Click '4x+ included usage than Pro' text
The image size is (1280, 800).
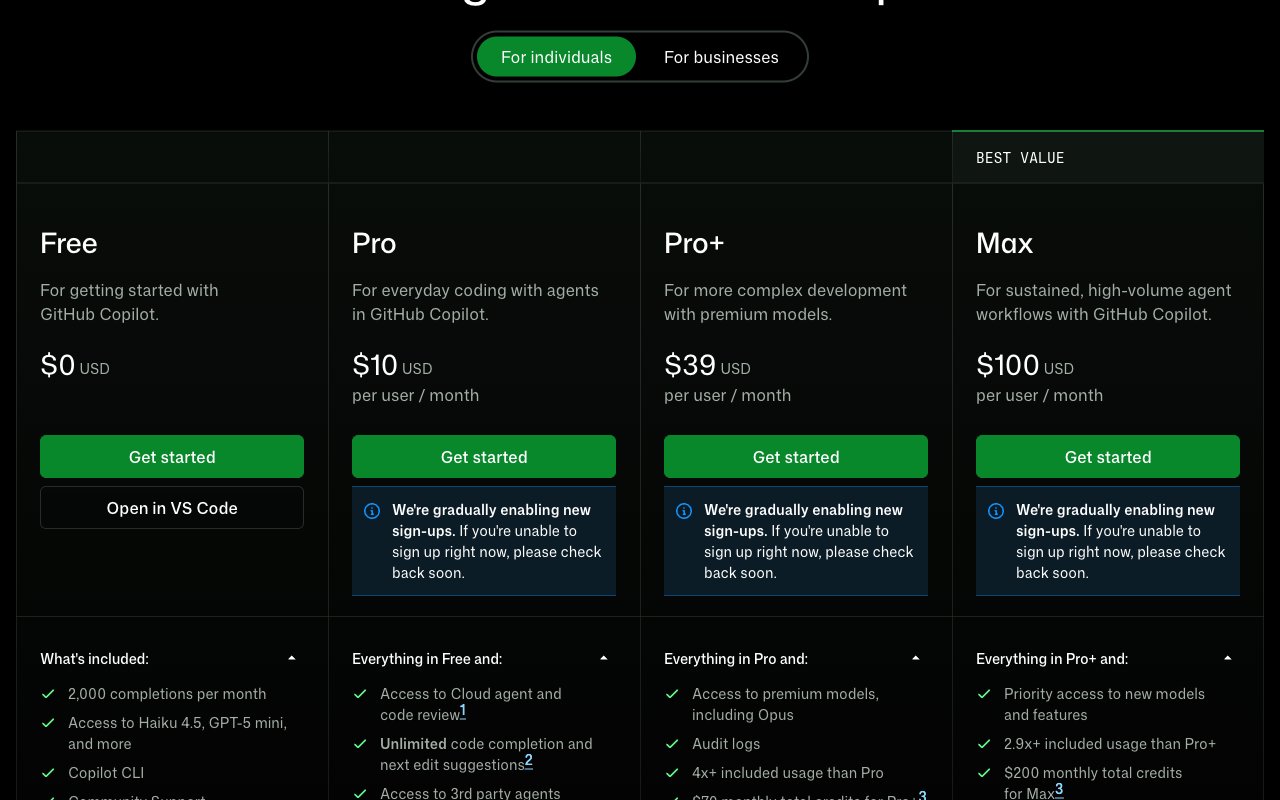click(x=788, y=773)
